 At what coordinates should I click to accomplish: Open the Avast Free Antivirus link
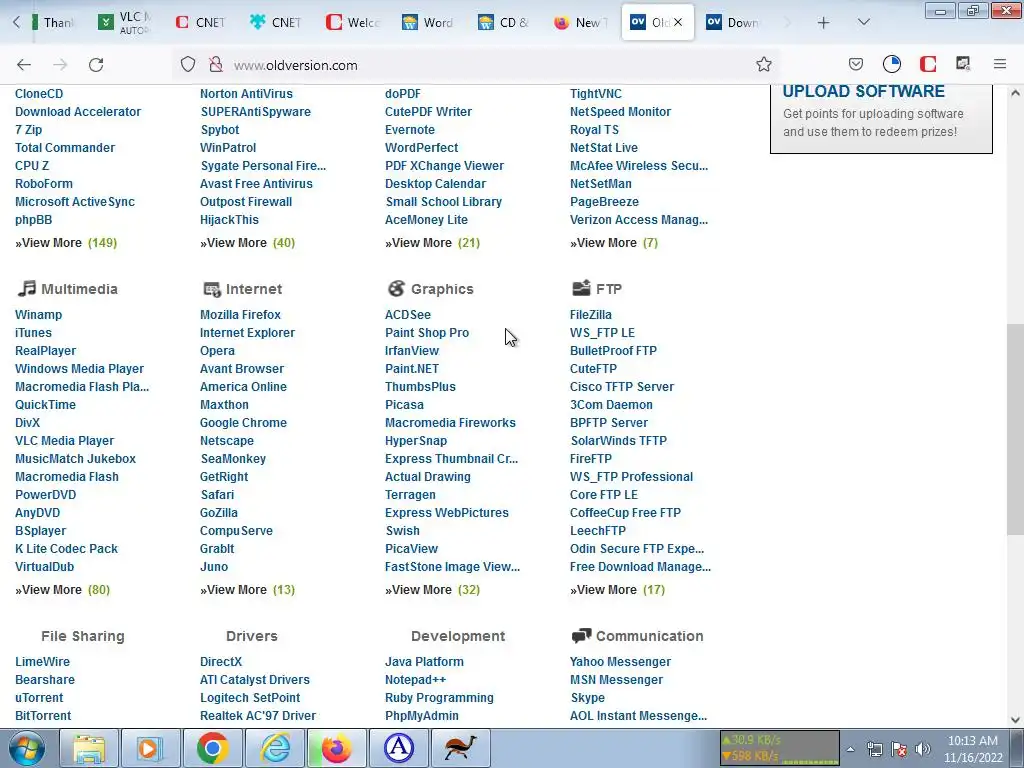point(256,184)
